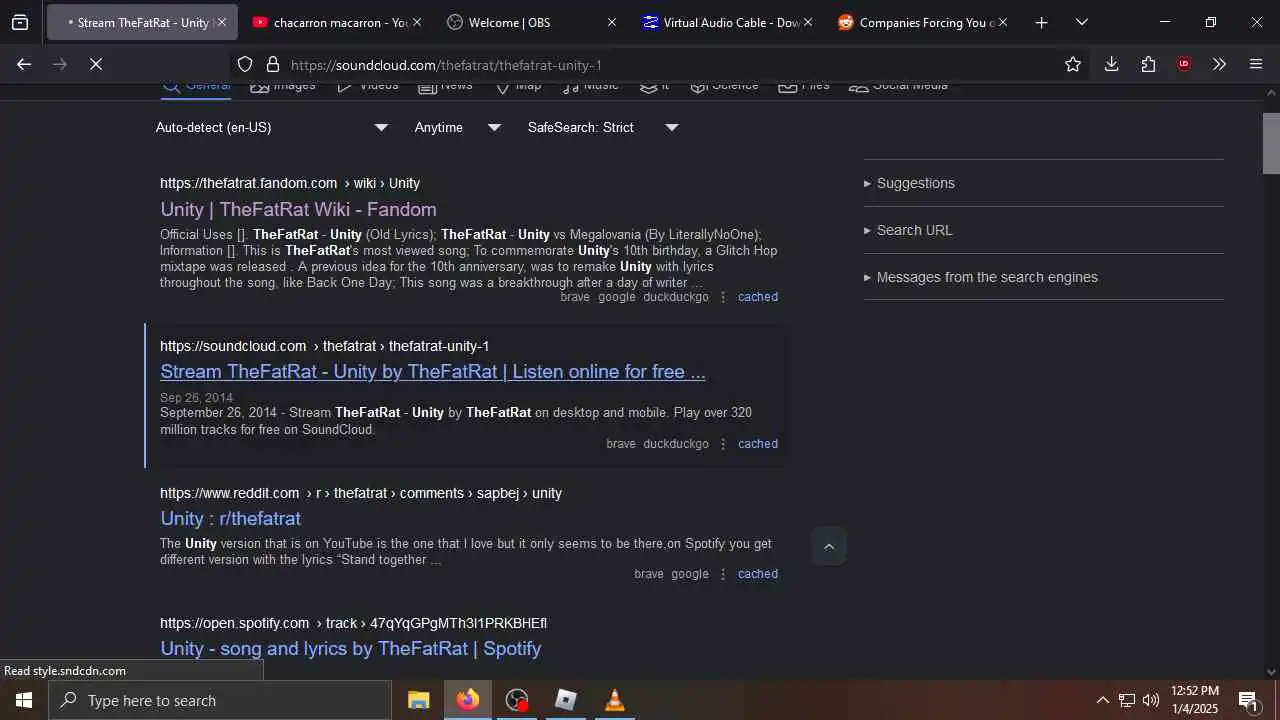Select the Firefox taskbar icon
The height and width of the screenshot is (720, 1280).
pos(468,700)
